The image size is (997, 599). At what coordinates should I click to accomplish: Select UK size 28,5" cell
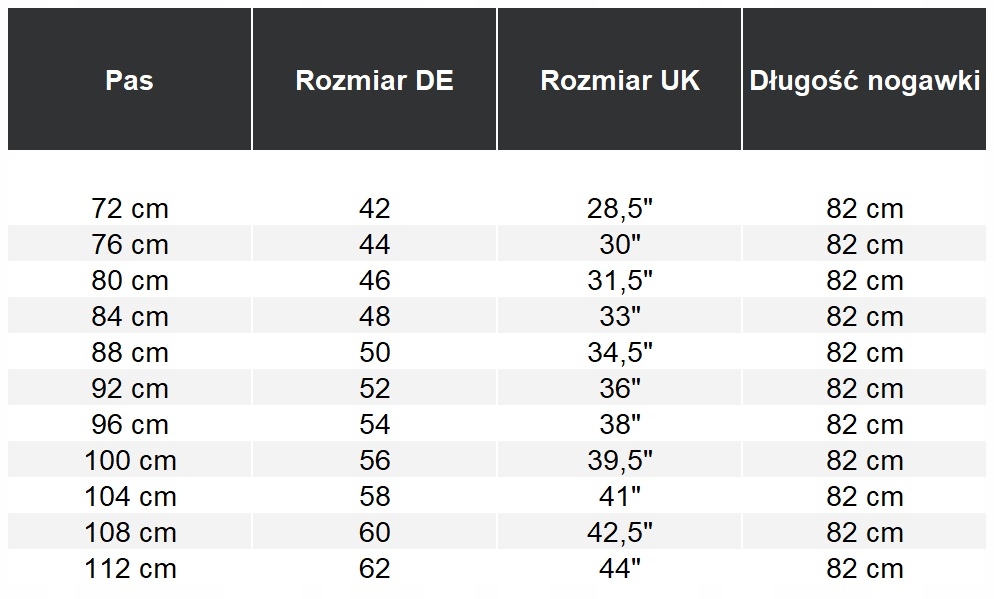point(620,209)
